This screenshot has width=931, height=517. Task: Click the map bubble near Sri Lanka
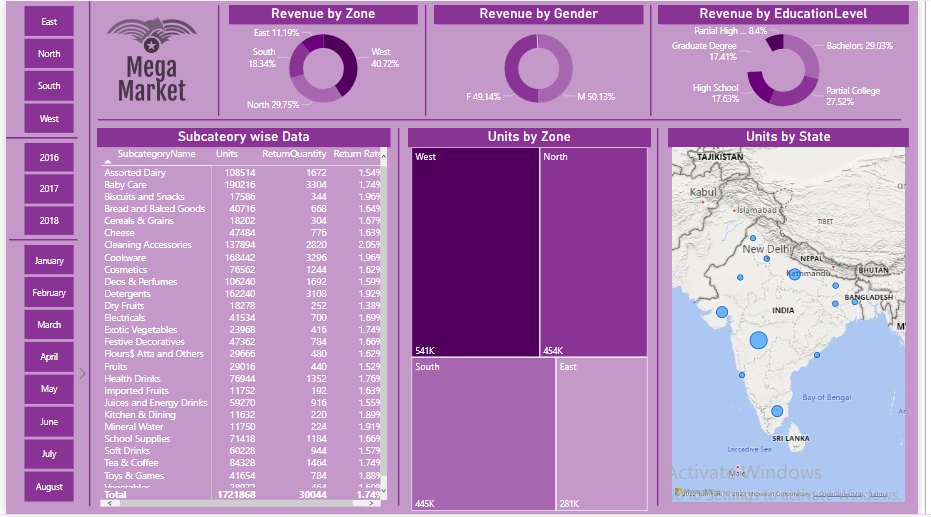coord(777,411)
